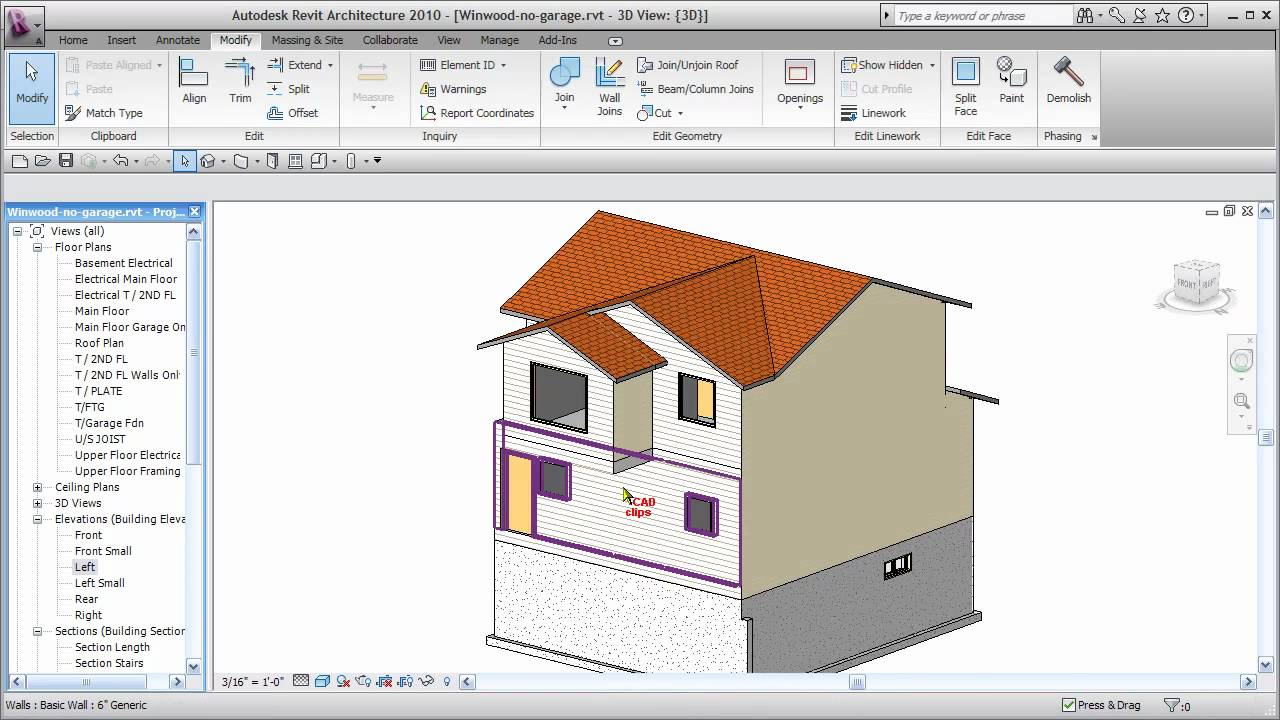This screenshot has height=720, width=1280.
Task: Expand the Ceiling Plans tree node
Action: (x=38, y=487)
